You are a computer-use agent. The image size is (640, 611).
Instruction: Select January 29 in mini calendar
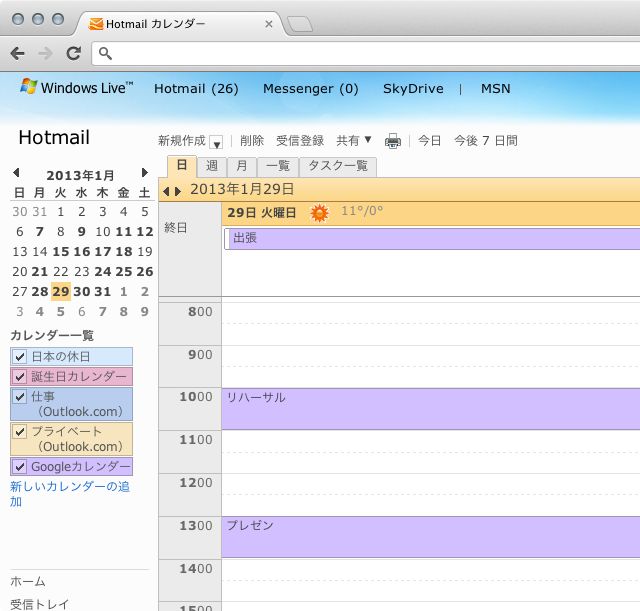(x=61, y=291)
